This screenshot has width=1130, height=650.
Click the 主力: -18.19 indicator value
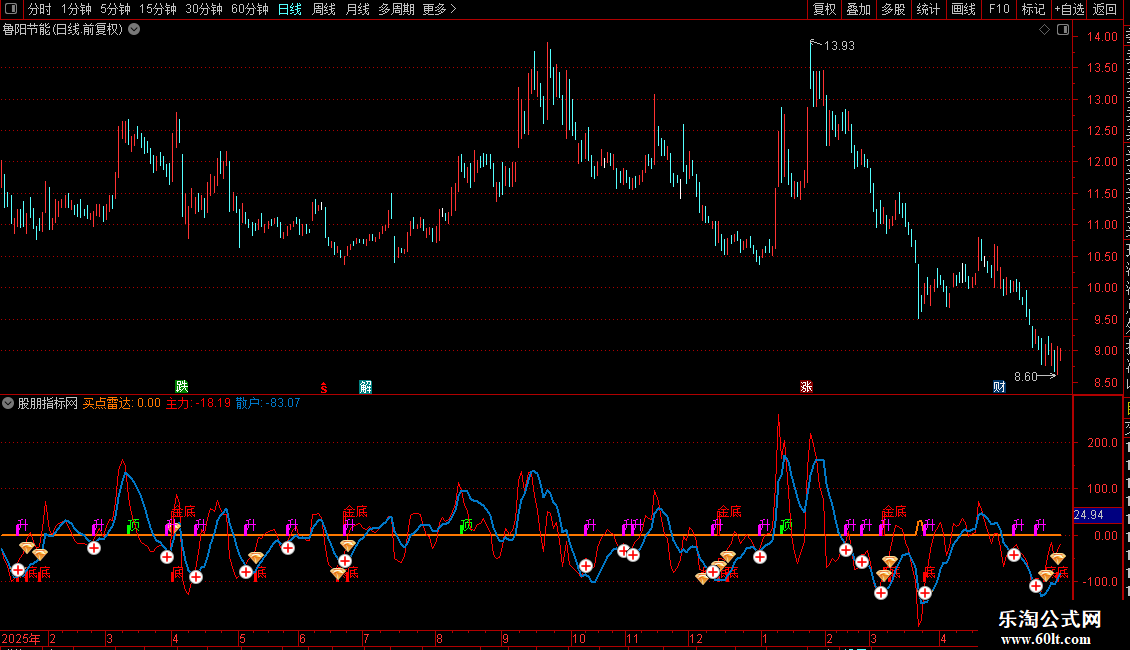pos(198,404)
